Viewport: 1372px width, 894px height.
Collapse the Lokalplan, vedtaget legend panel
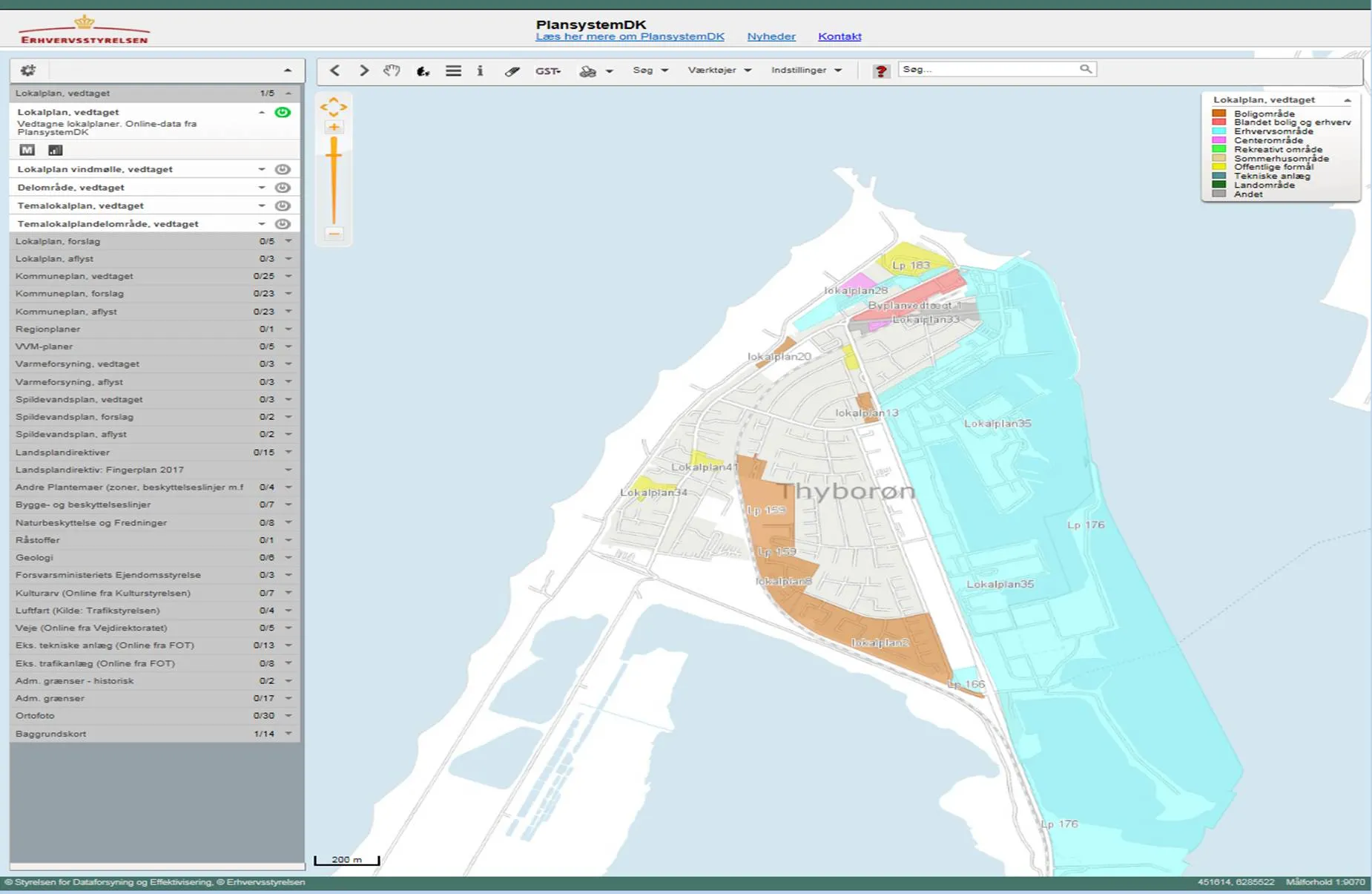[1348, 100]
